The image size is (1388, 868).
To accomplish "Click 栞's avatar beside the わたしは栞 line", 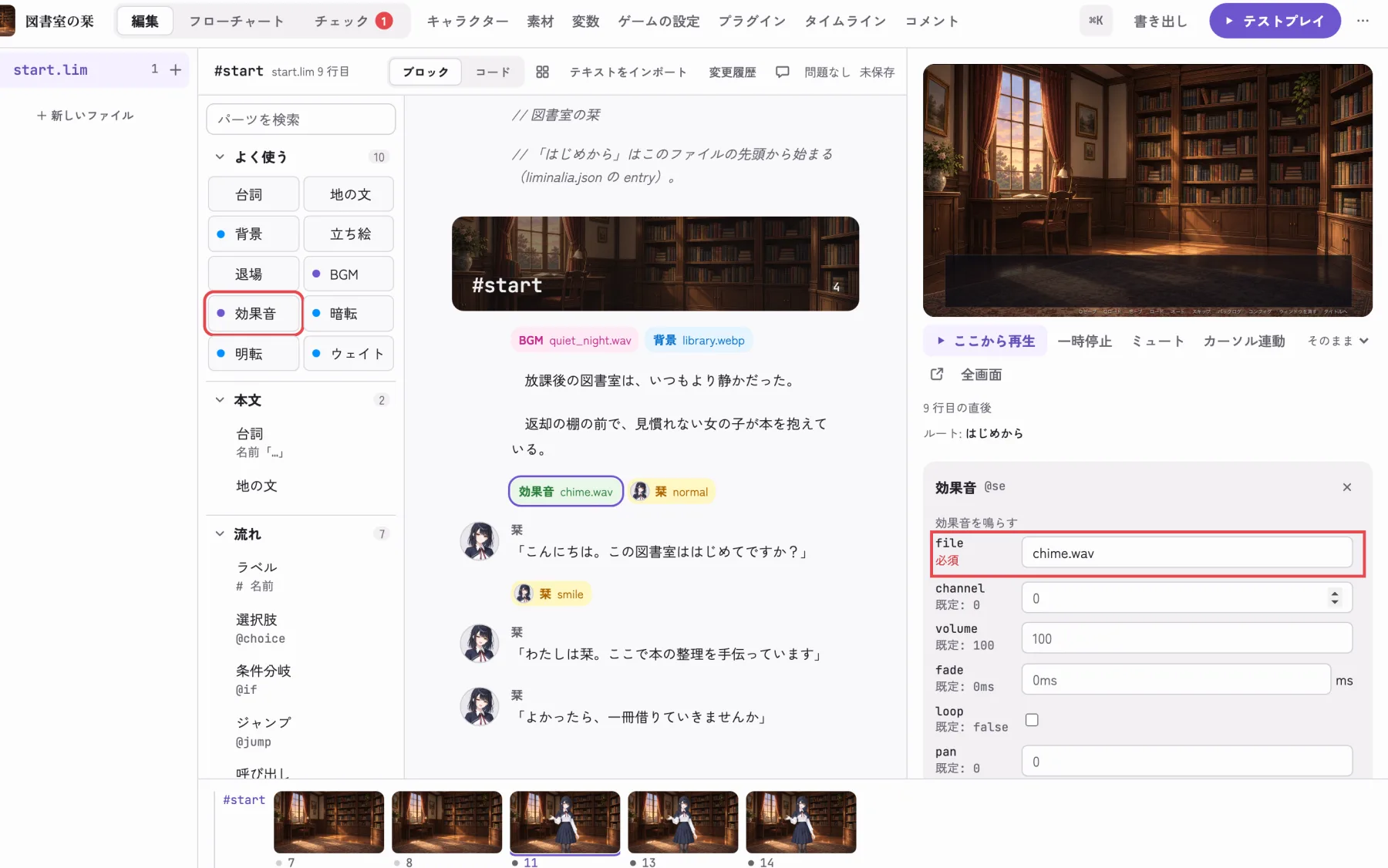I will pyautogui.click(x=480, y=643).
